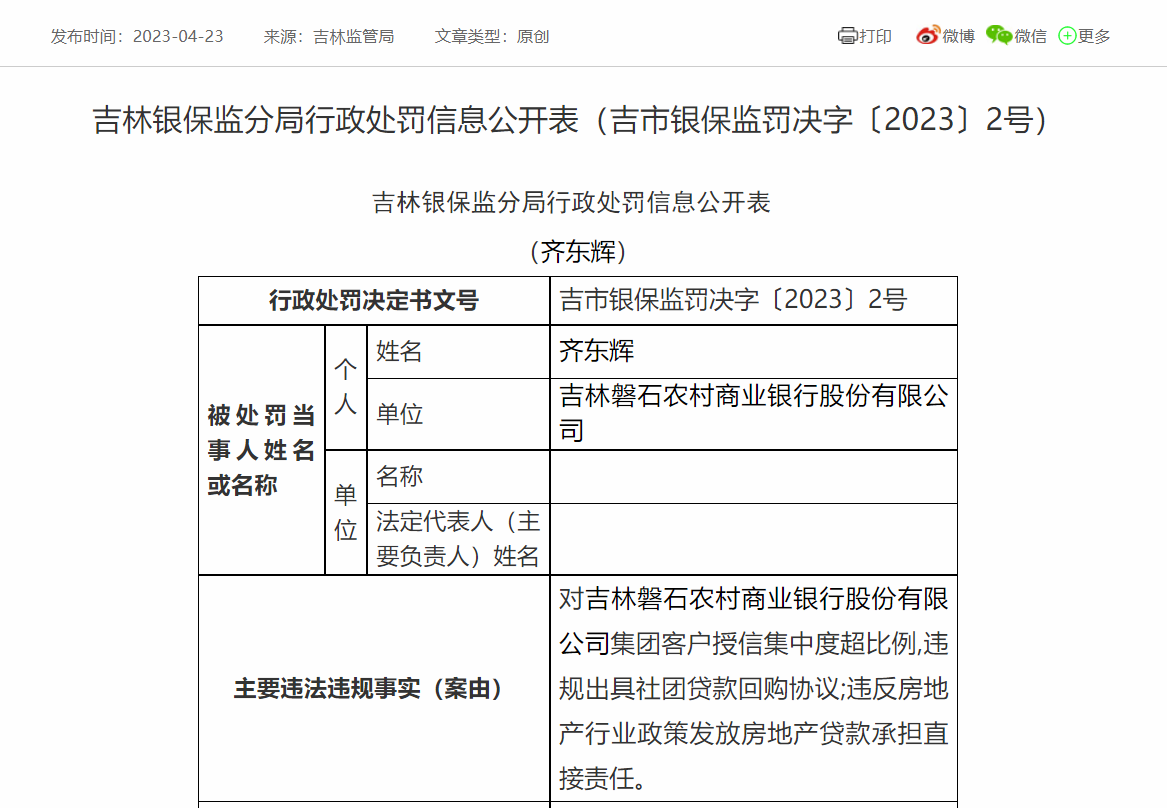Select the 齐东辉 name cell in table
Viewport: 1167px width, 808px height.
coord(597,351)
